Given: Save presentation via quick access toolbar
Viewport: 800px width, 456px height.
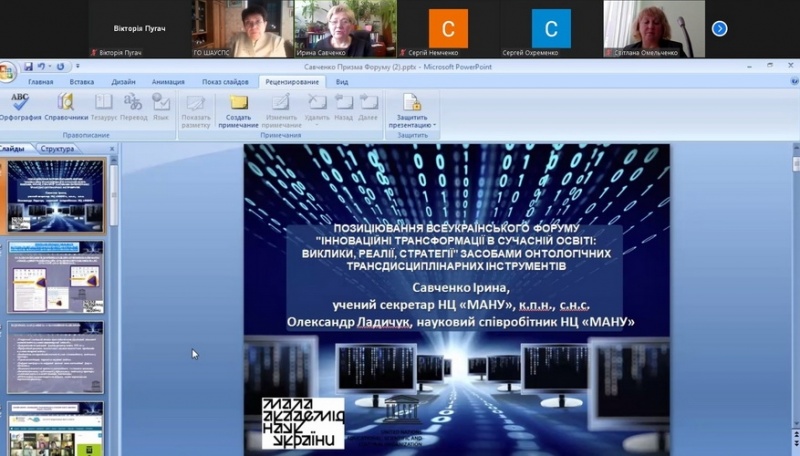Looking at the screenshot, I should pyautogui.click(x=29, y=66).
